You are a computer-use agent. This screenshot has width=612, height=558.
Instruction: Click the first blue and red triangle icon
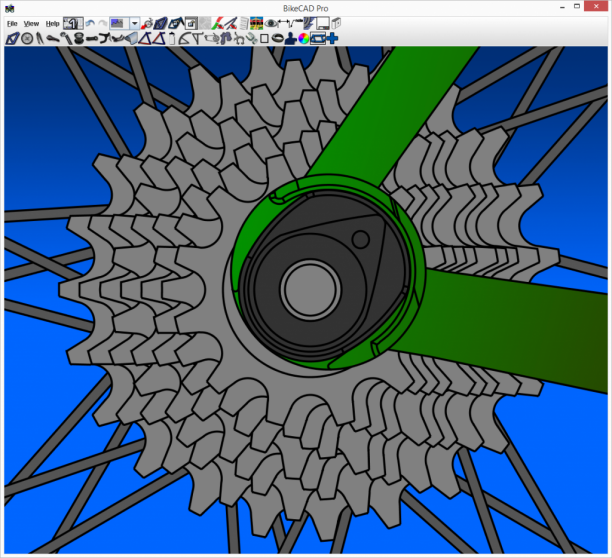click(145, 39)
